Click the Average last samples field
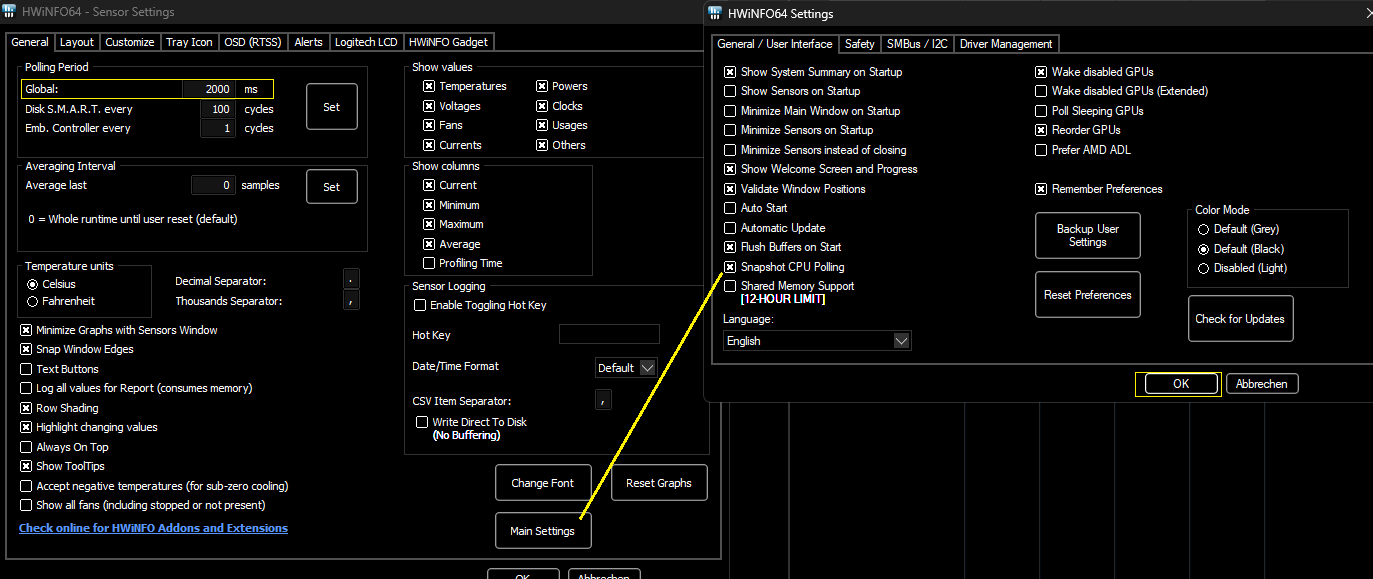Screen dimensions: 1373x579 tap(213, 185)
